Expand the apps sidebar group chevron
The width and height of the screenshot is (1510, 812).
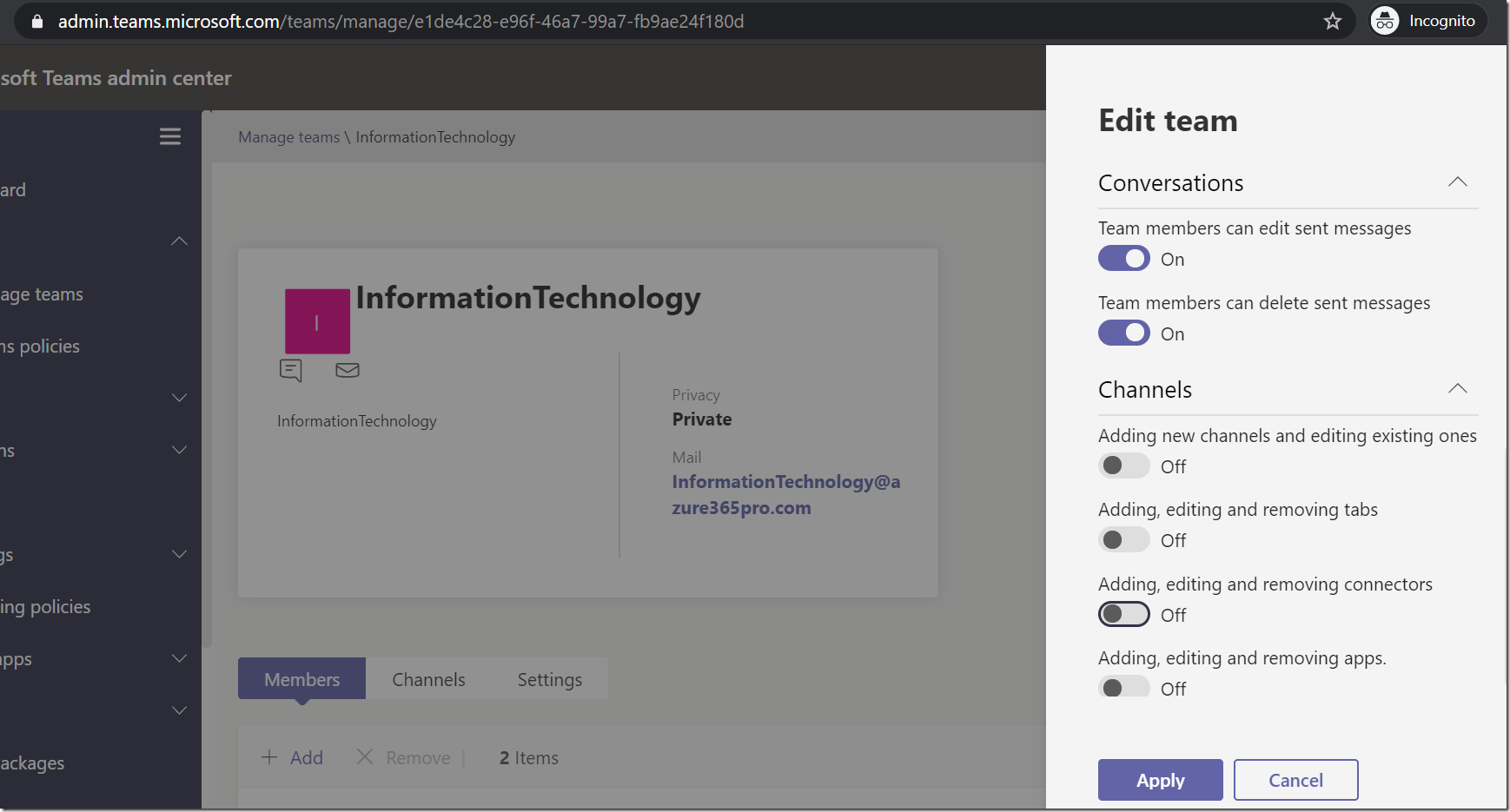[x=179, y=658]
